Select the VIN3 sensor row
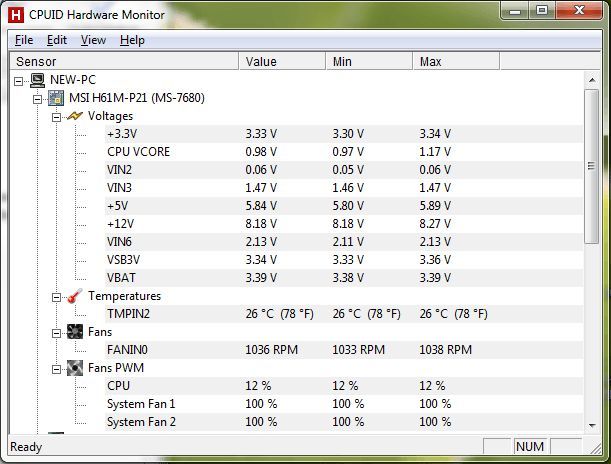The height and width of the screenshot is (464, 611). 344,188
